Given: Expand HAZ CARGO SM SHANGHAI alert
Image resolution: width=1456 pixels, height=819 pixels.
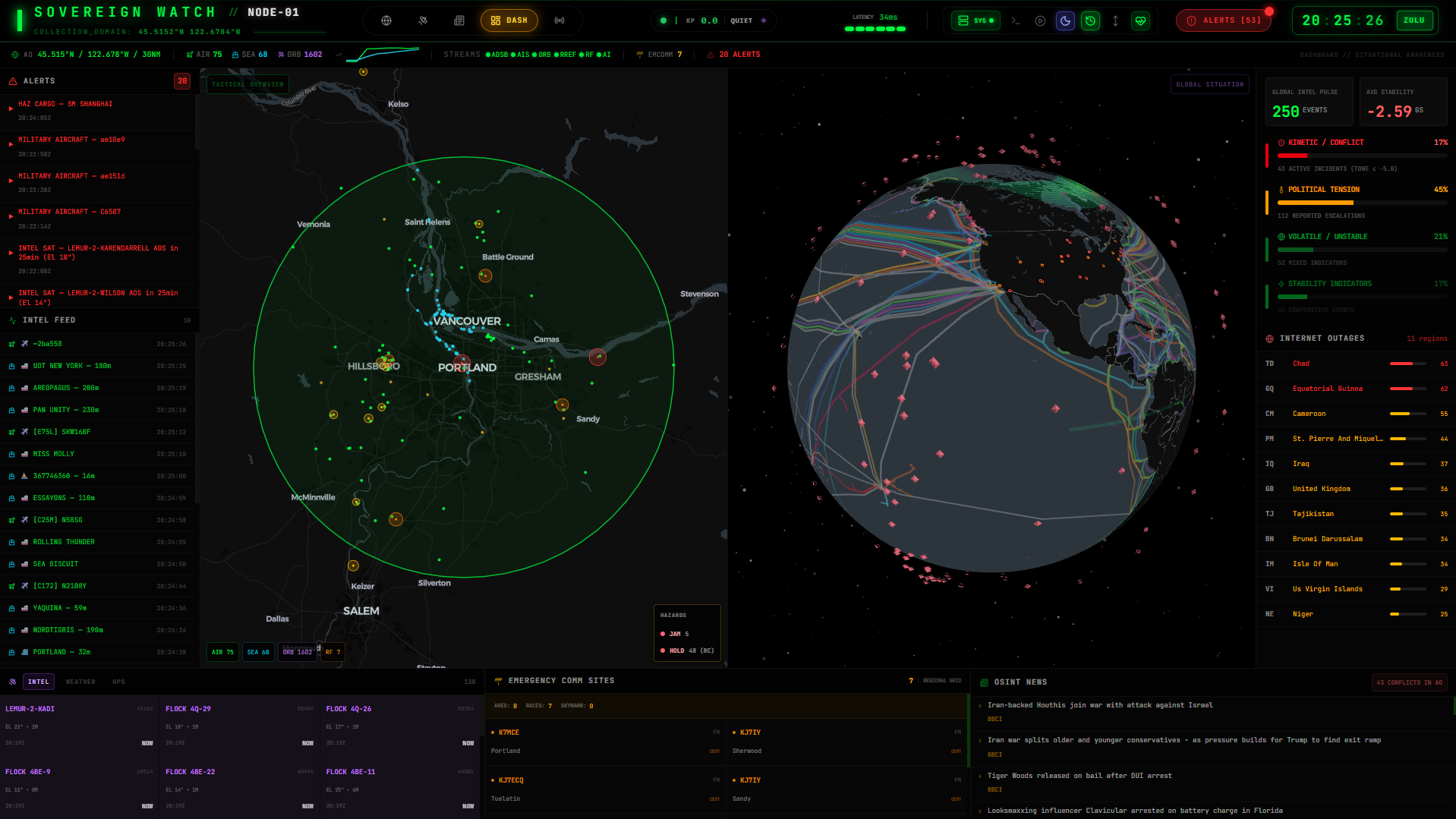Looking at the screenshot, I should (x=99, y=111).
